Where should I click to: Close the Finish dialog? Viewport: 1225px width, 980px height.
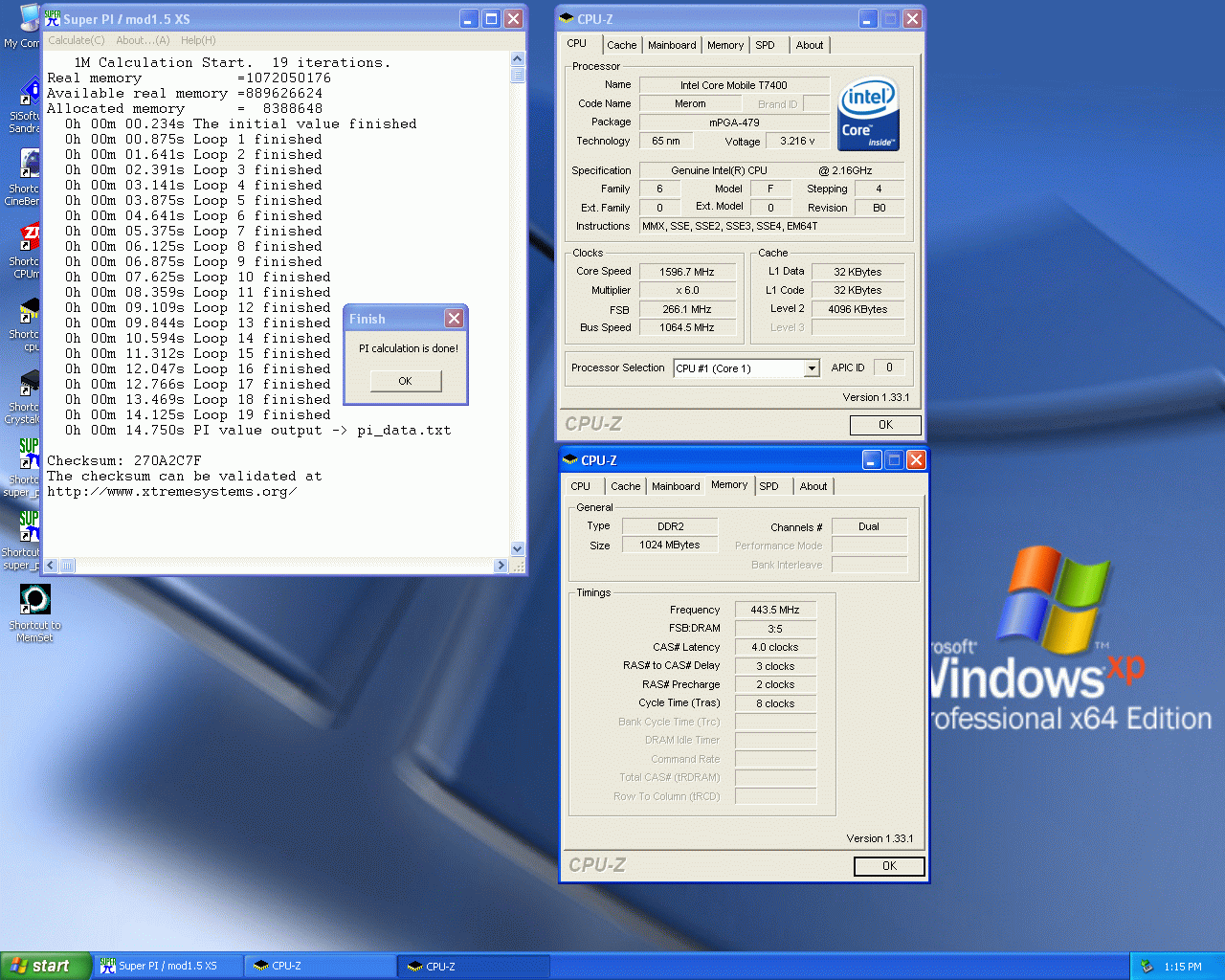point(454,319)
